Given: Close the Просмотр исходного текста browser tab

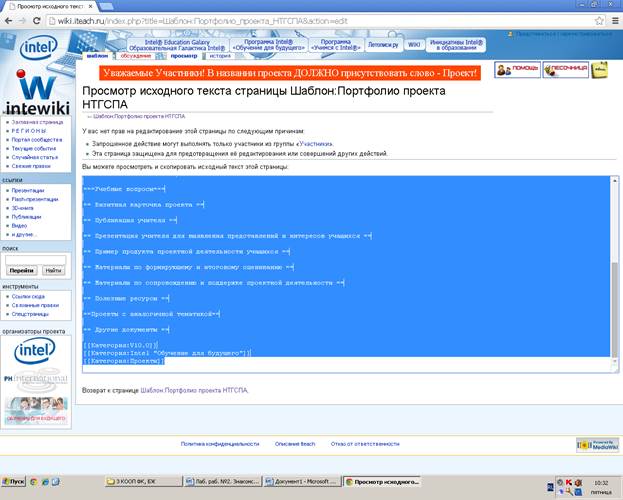Looking at the screenshot, I should [91, 6].
